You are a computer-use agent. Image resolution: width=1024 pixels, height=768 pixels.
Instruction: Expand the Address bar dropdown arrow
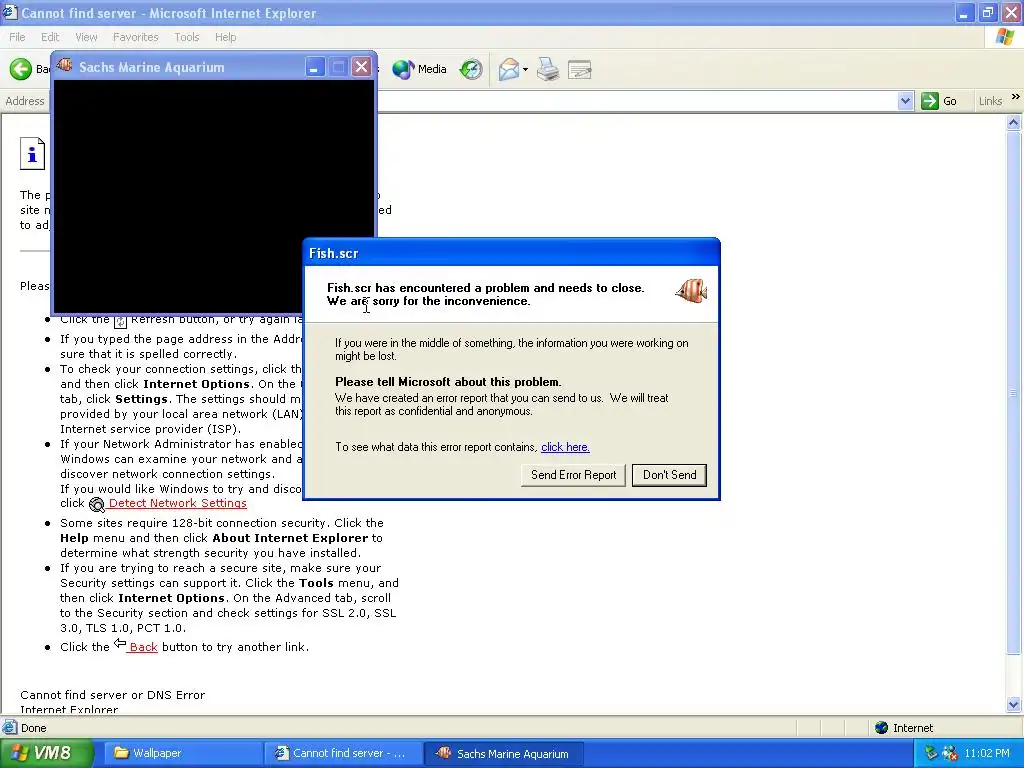[x=905, y=101]
